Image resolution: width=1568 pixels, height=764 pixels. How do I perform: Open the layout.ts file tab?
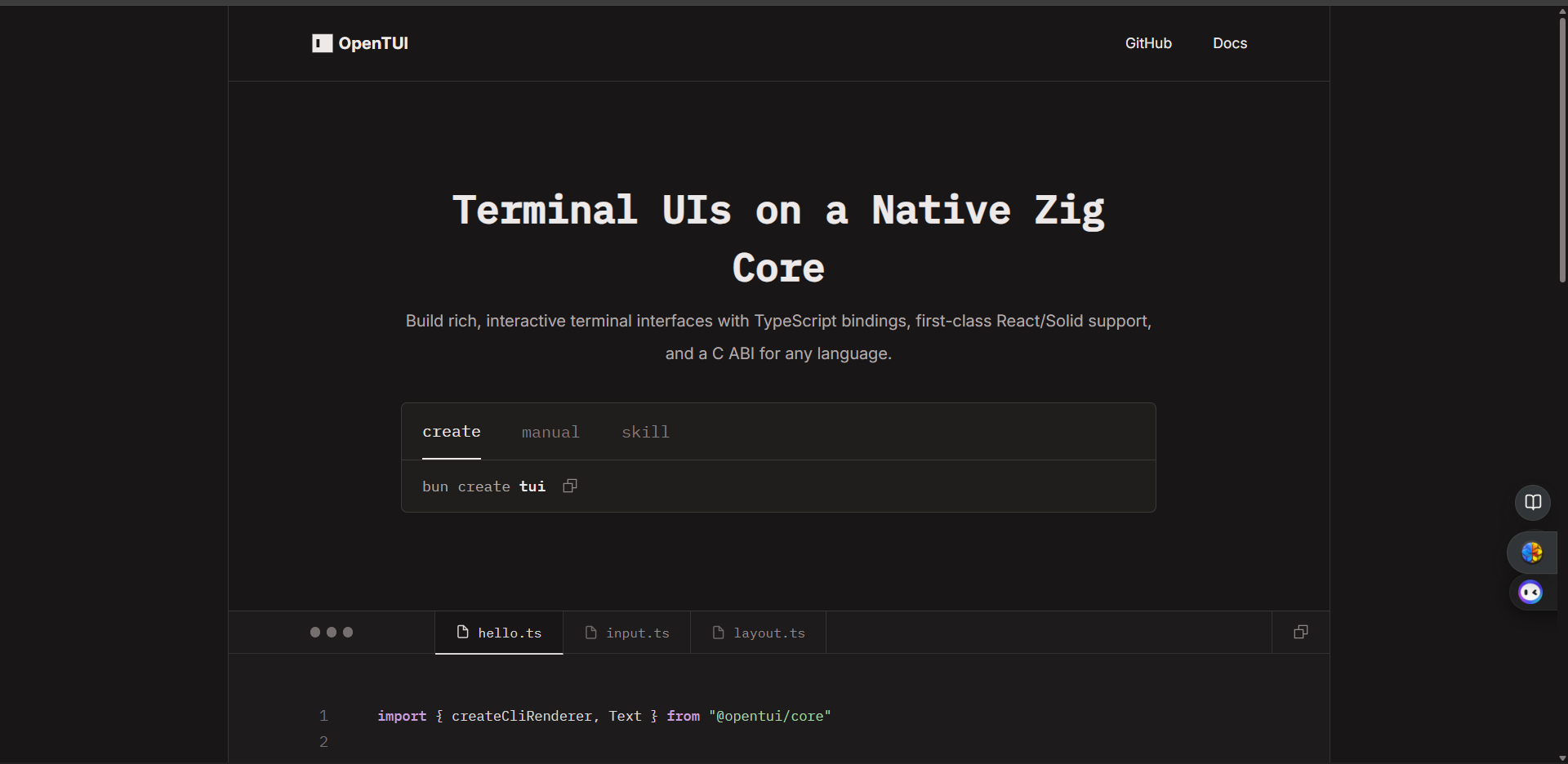coord(759,633)
